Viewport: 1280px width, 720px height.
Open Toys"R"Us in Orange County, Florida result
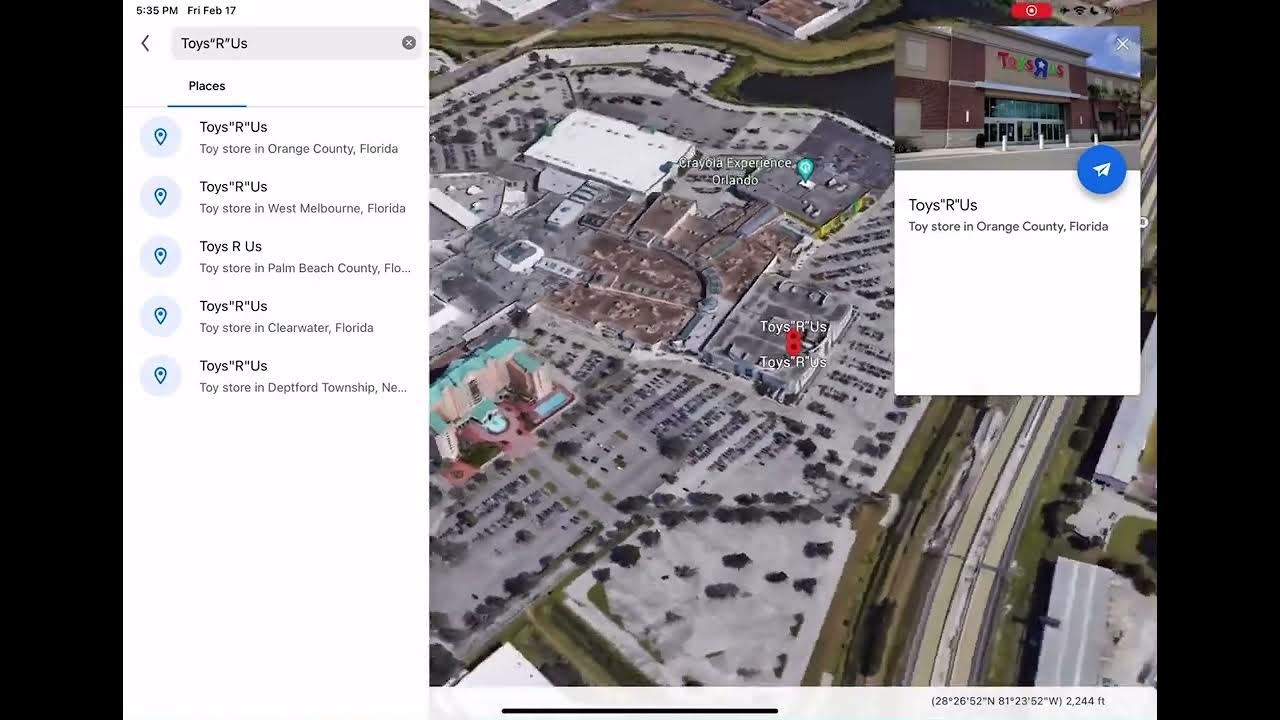coord(276,137)
